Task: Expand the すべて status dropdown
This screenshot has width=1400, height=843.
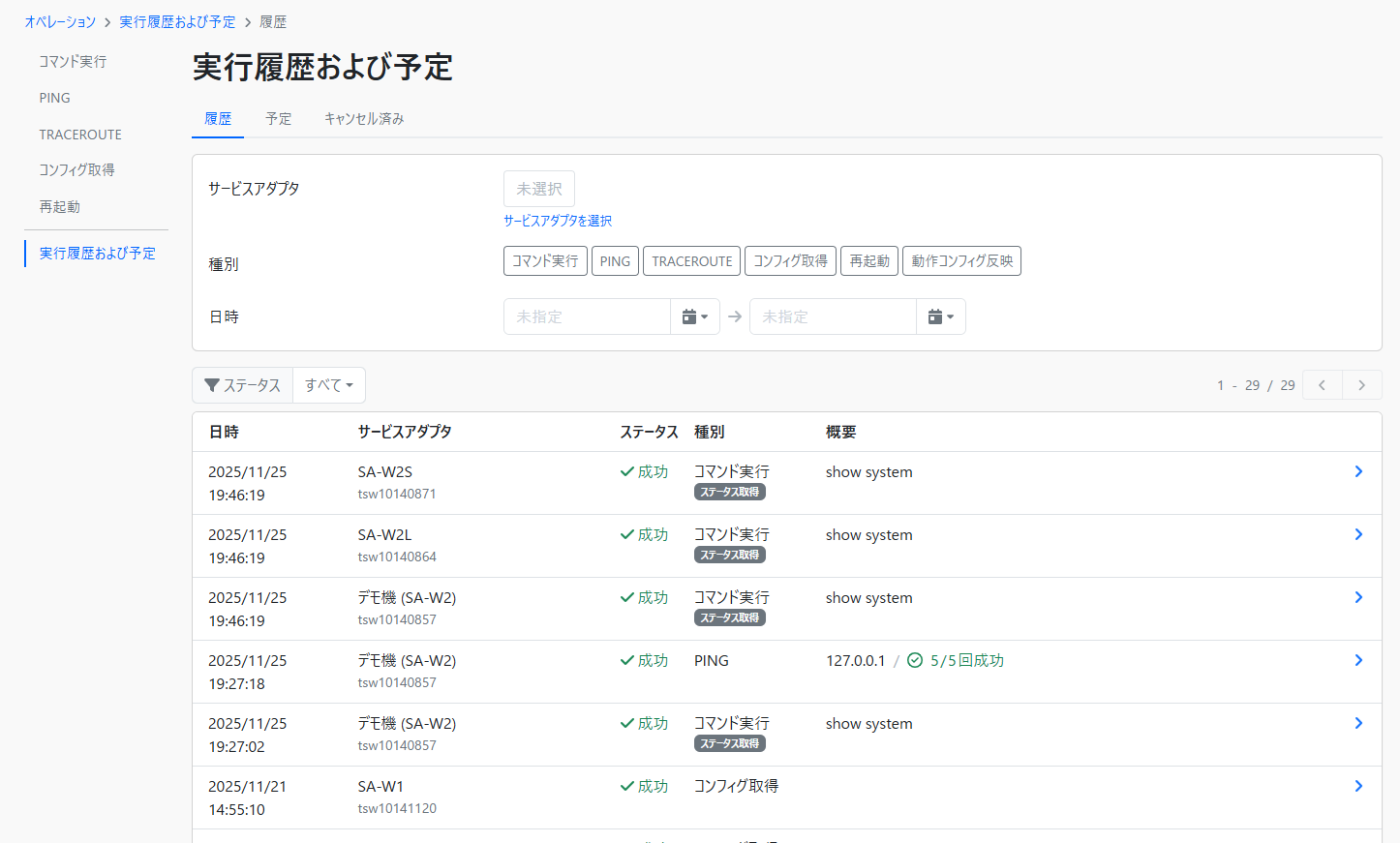Action: tap(328, 385)
